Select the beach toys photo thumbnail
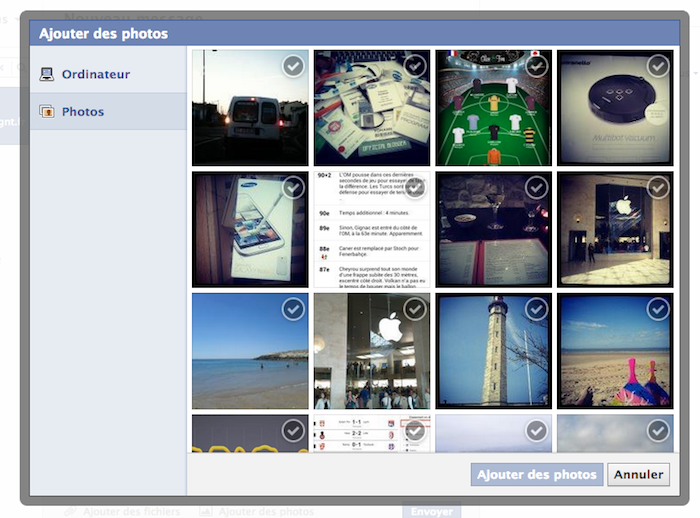The height and width of the screenshot is (518, 700). coord(614,351)
